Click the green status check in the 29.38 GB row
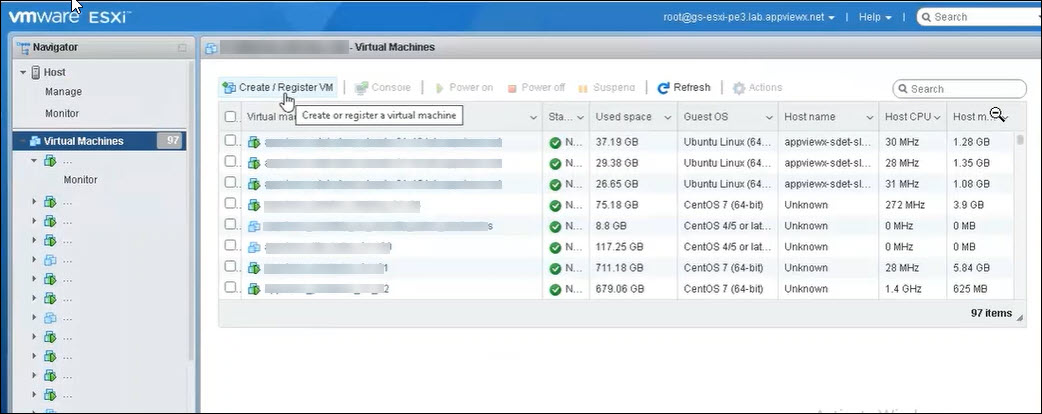This screenshot has width=1042, height=414. (x=556, y=163)
